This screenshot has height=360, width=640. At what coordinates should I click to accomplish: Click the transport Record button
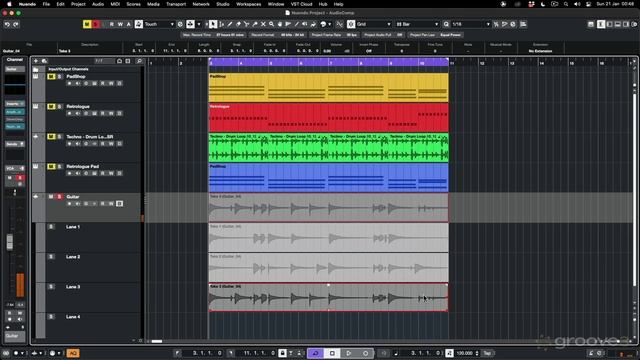click(365, 353)
